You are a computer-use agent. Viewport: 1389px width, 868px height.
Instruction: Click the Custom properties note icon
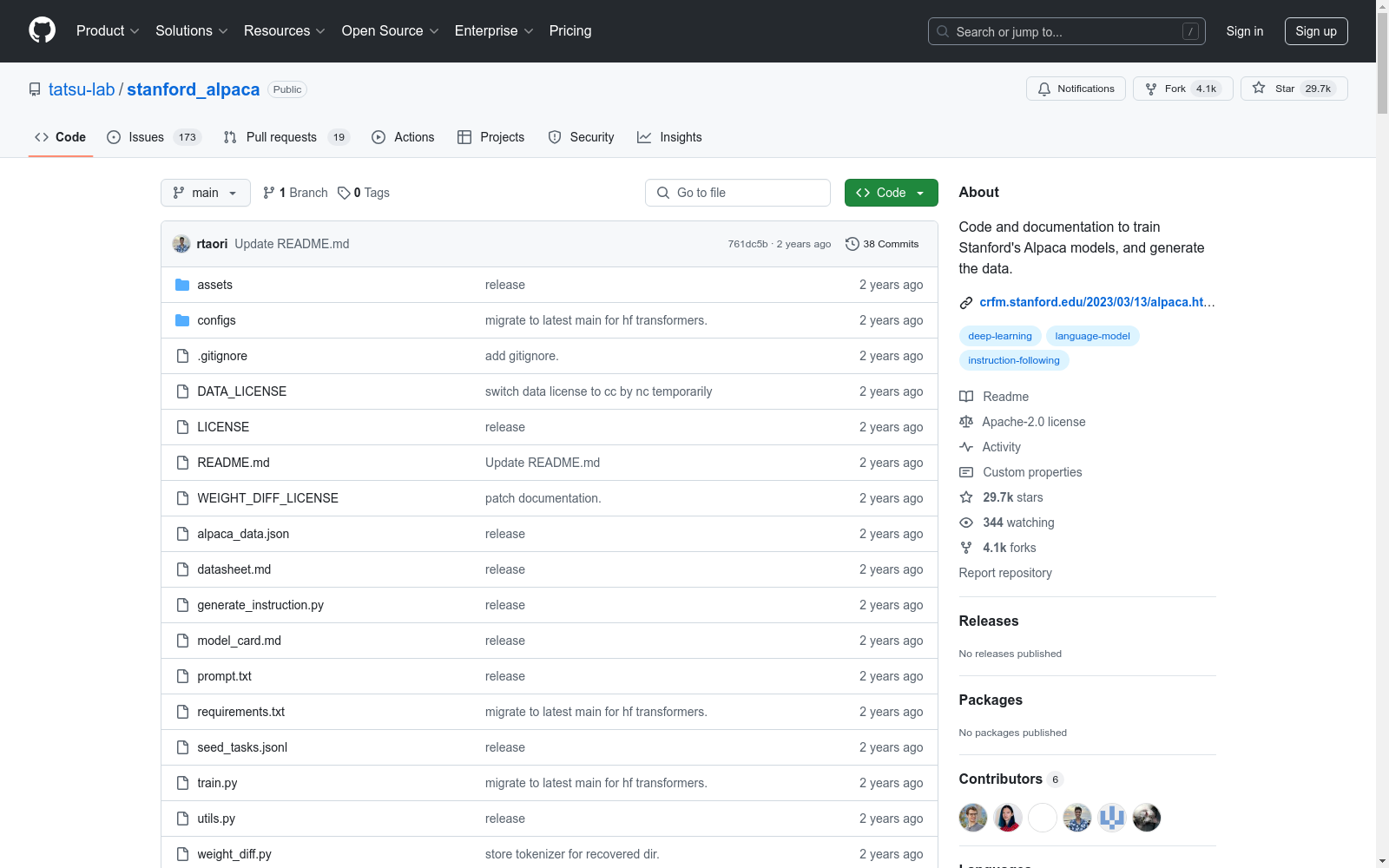[966, 472]
